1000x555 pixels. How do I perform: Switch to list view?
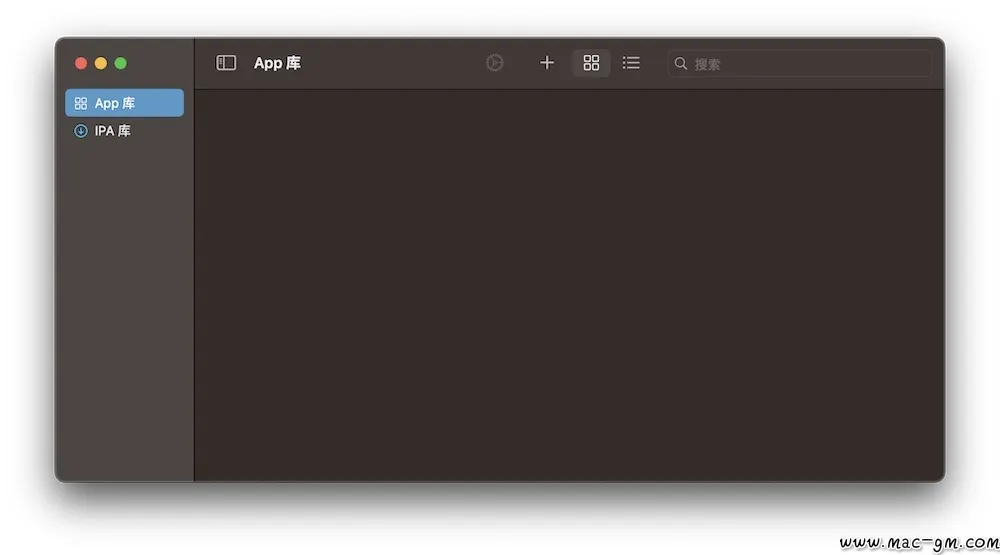coord(631,63)
